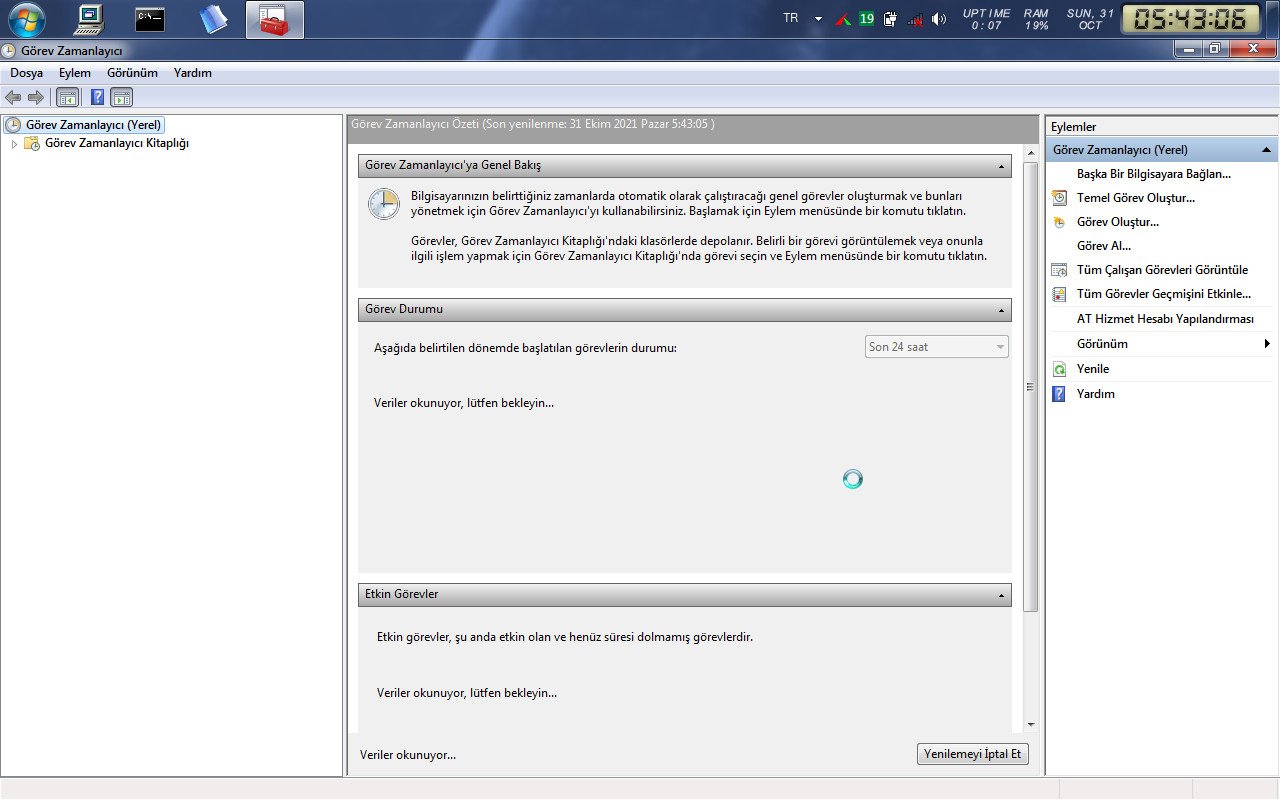Open the Görünüm submenu in Eylemler pane
Viewport: 1280px width, 800px height.
1161,344
